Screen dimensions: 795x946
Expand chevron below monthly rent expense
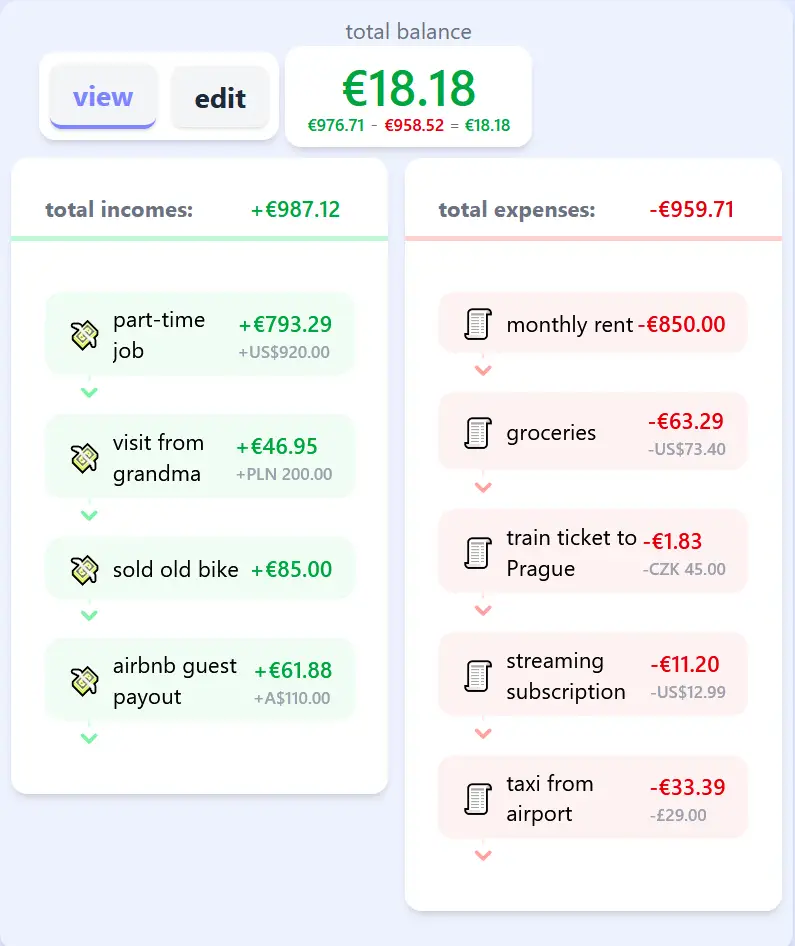click(483, 370)
